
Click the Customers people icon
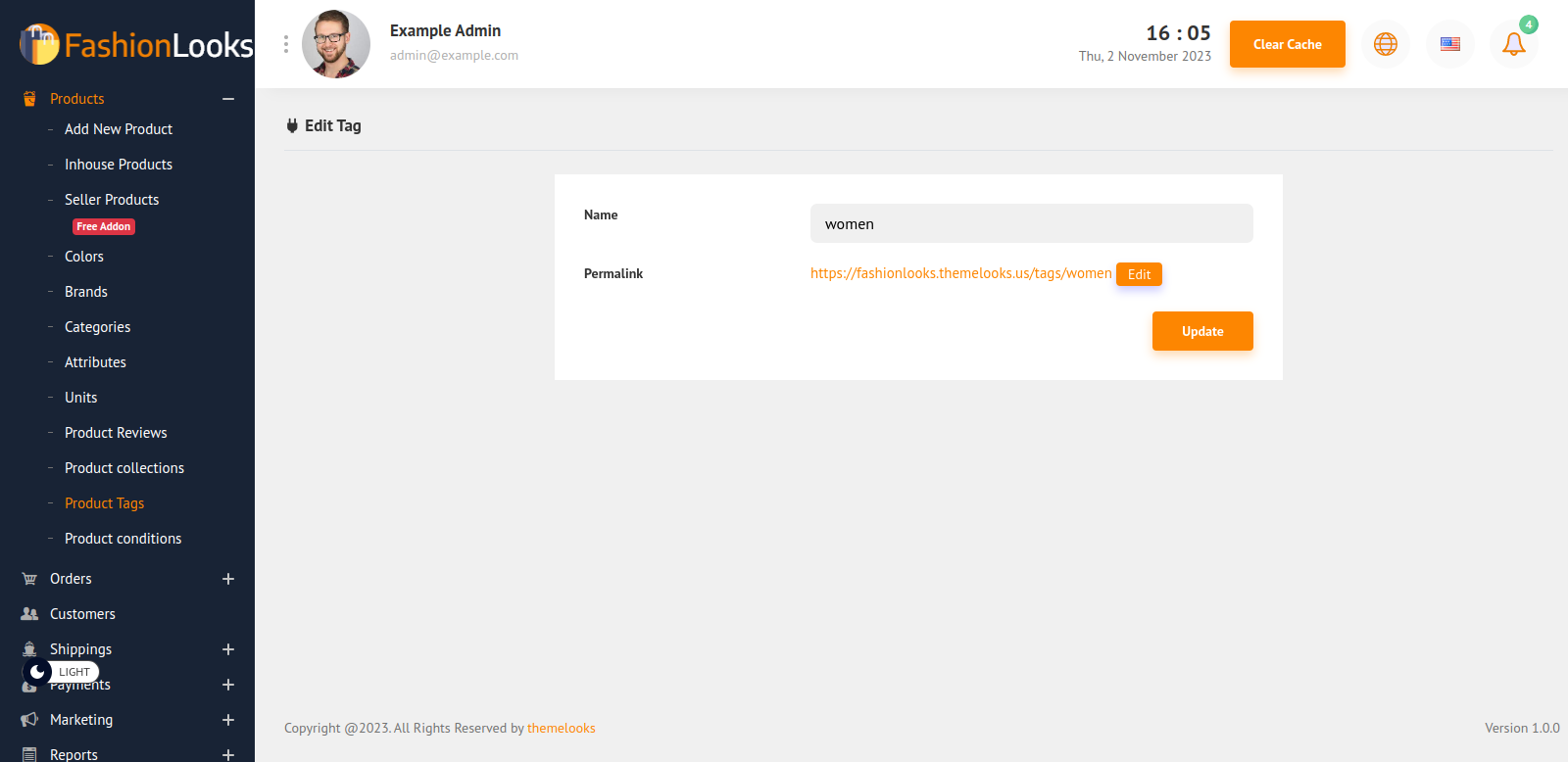click(29, 614)
